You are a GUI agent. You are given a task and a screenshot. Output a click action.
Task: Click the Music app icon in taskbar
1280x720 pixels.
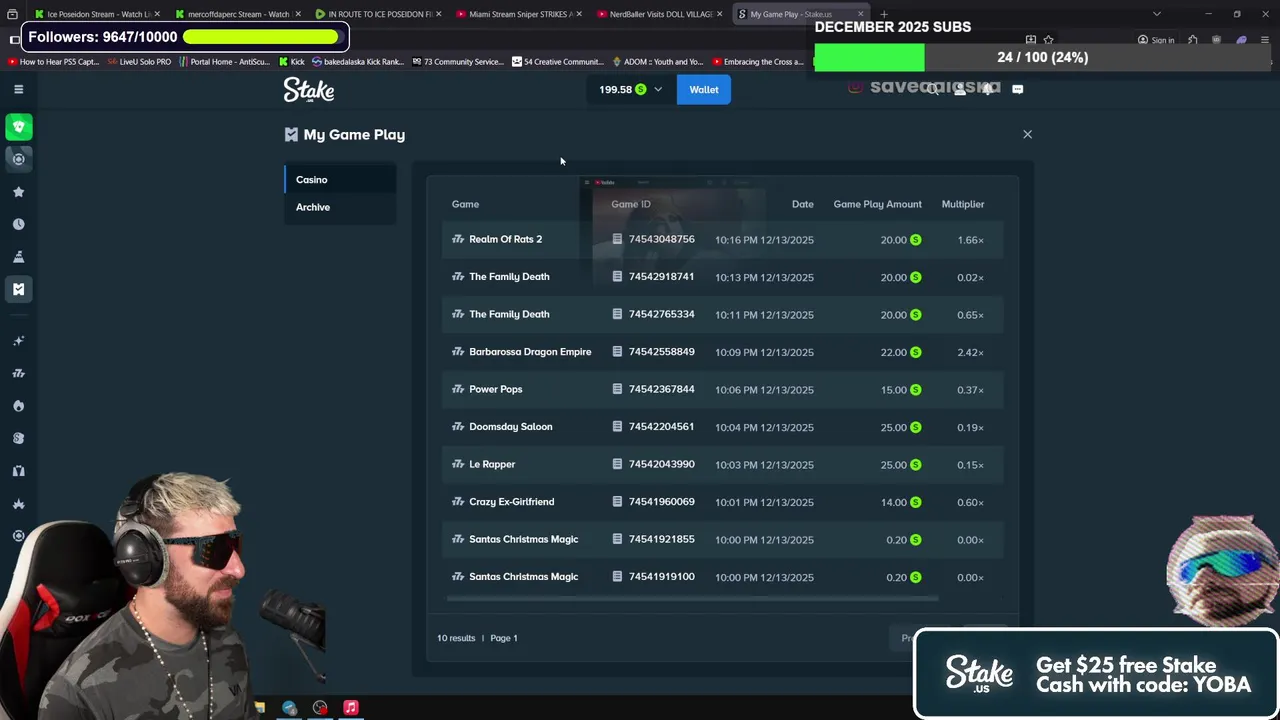click(351, 708)
